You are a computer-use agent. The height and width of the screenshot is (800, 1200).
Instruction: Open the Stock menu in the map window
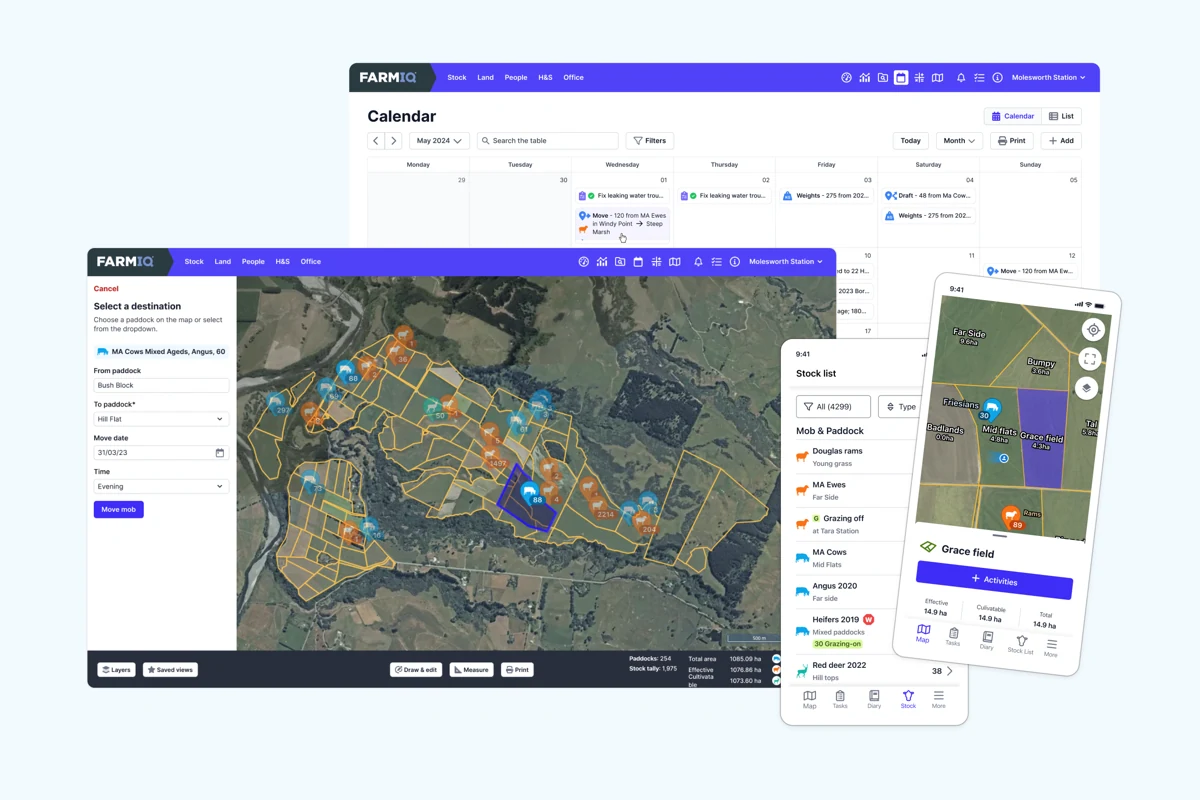click(194, 262)
